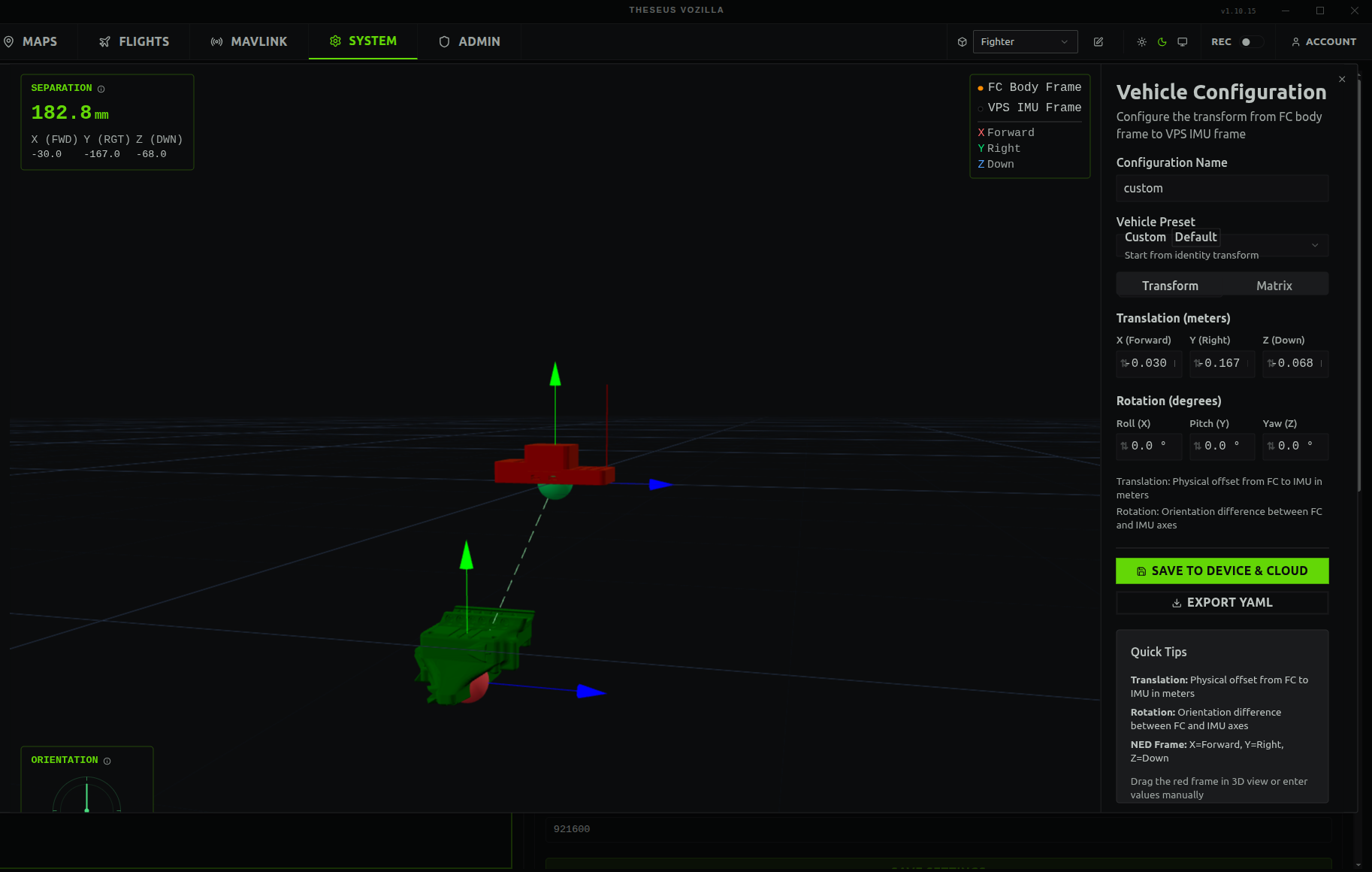Image resolution: width=1372 pixels, height=872 pixels.
Task: Switch to light theme sun icon
Action: pos(1141,42)
